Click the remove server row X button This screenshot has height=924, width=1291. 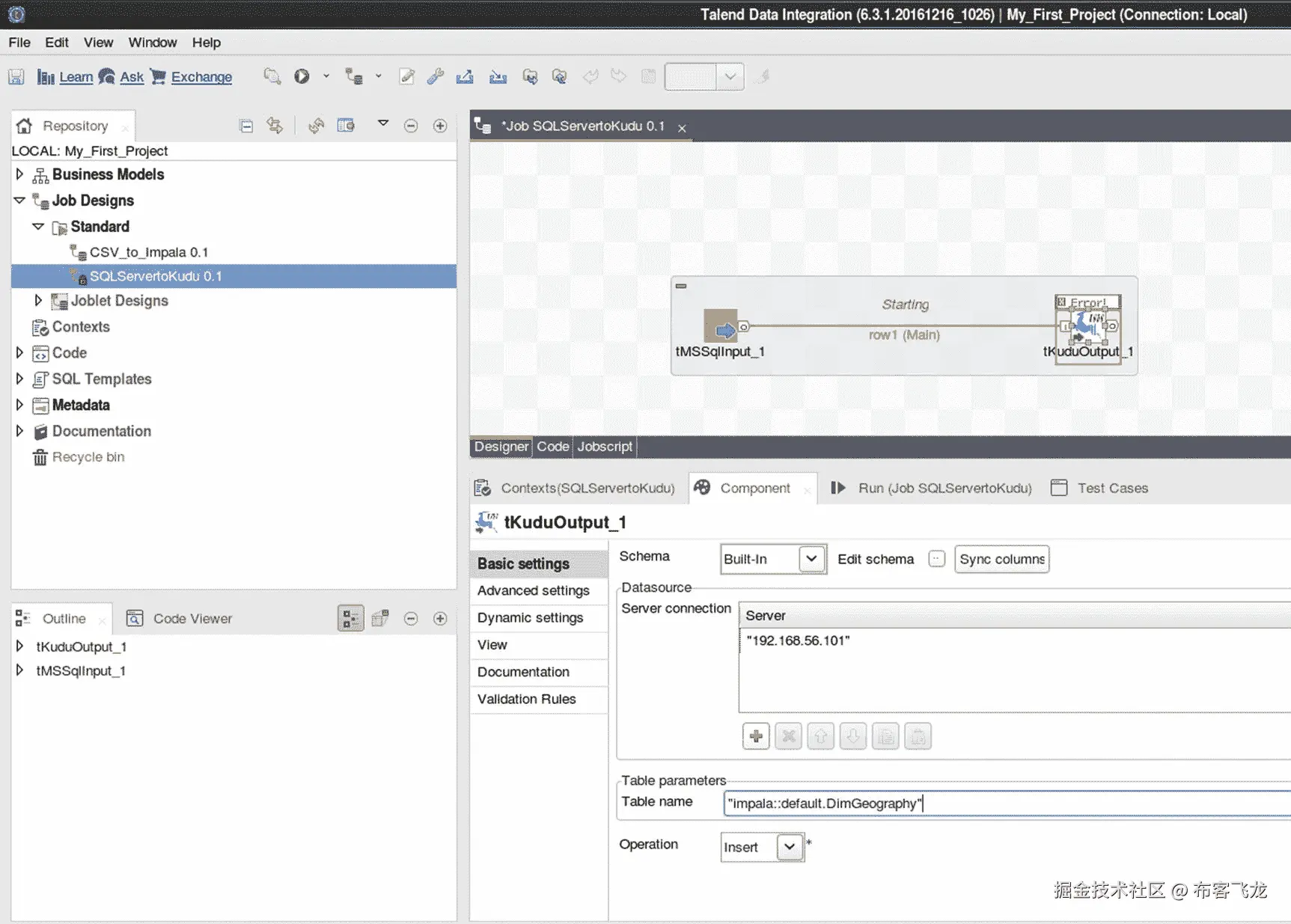pyautogui.click(x=788, y=737)
